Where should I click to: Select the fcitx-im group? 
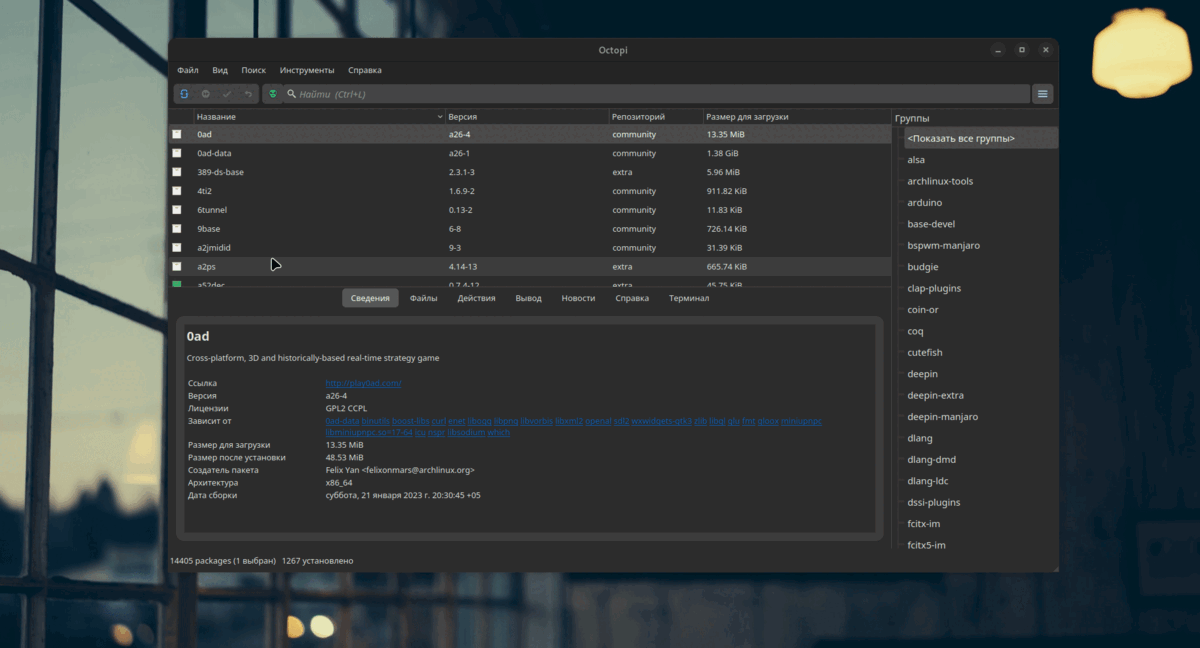click(x=924, y=524)
